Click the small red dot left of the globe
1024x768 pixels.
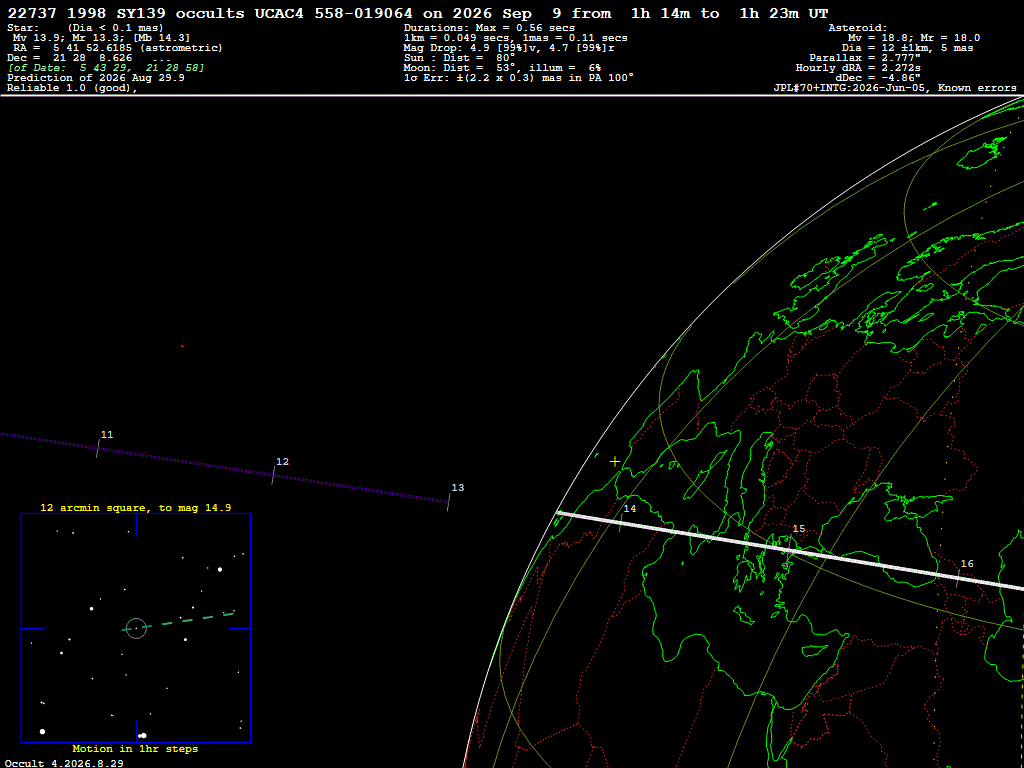click(x=182, y=346)
